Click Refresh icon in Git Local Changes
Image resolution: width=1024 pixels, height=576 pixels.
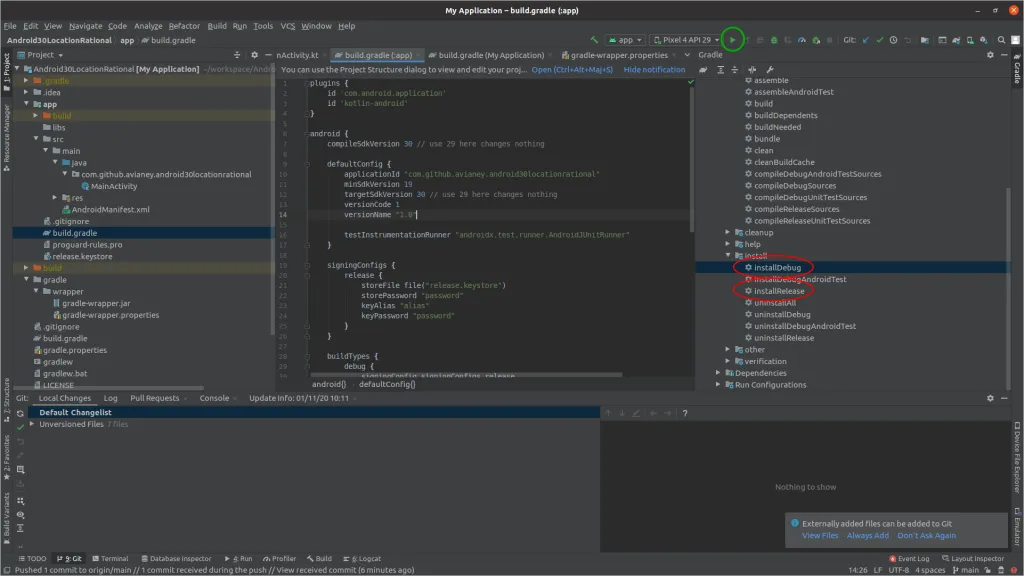[20, 413]
